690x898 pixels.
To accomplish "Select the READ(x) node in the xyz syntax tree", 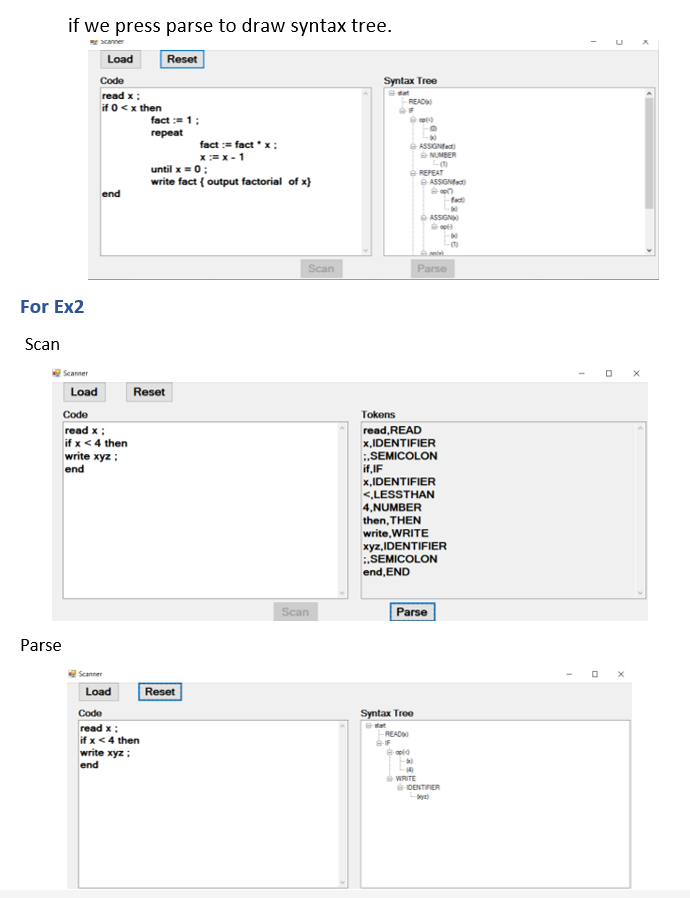I will [397, 734].
